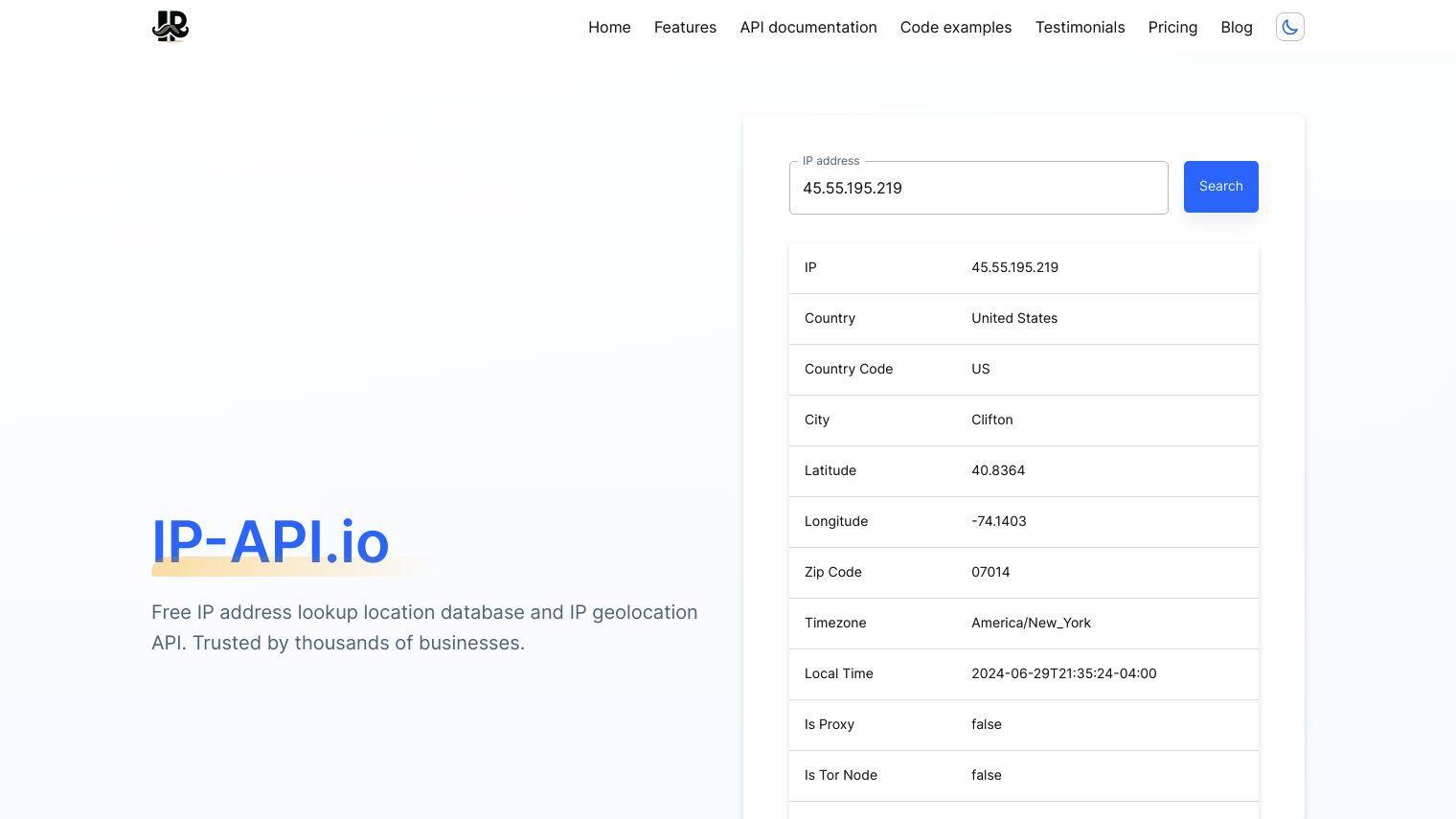Select Timezone value America/New_York
The width and height of the screenshot is (1456, 819).
pyautogui.click(x=1031, y=624)
